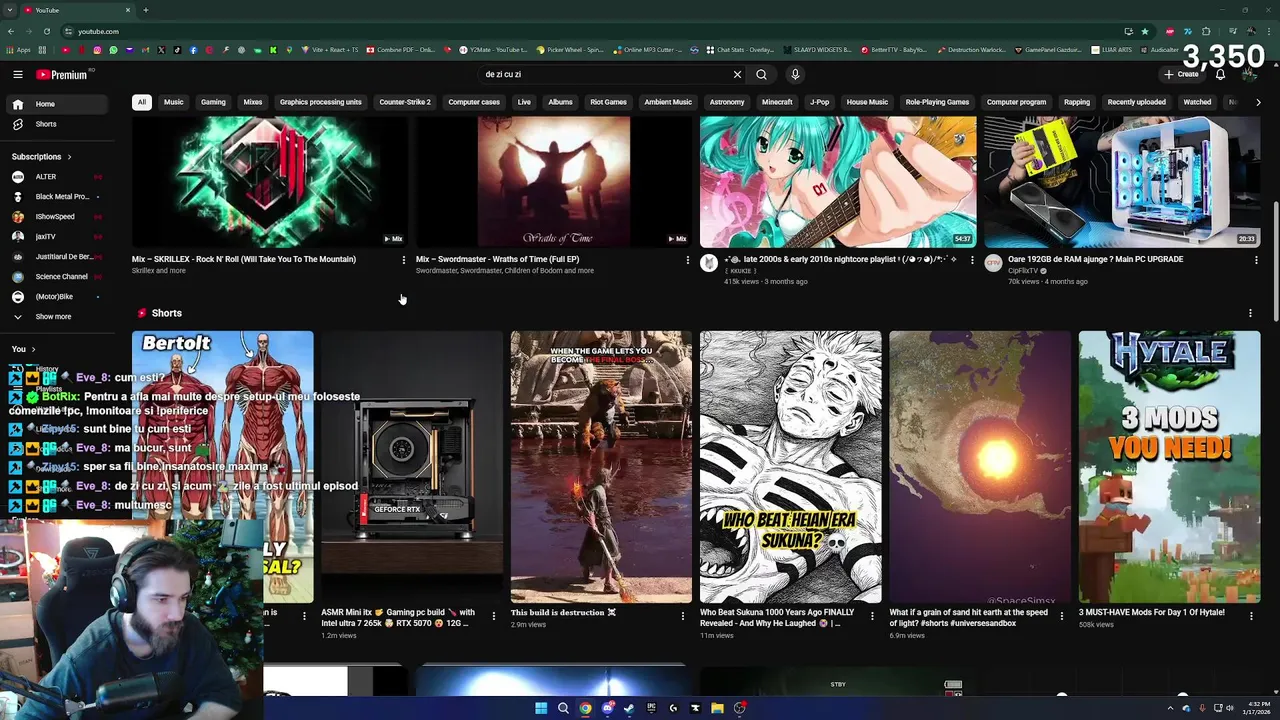The image size is (1280, 720).
Task: Open the Create video button
Action: (1181, 74)
